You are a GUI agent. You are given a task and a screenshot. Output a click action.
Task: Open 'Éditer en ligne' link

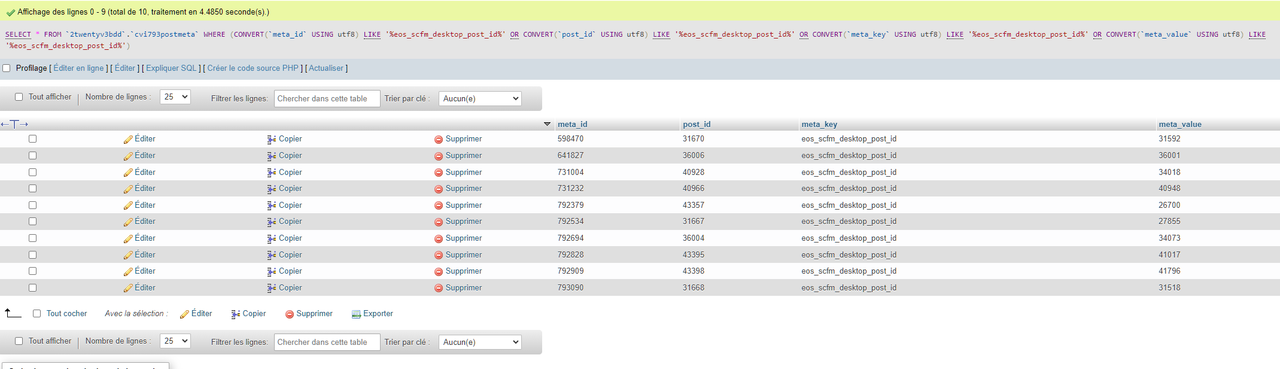pos(79,68)
